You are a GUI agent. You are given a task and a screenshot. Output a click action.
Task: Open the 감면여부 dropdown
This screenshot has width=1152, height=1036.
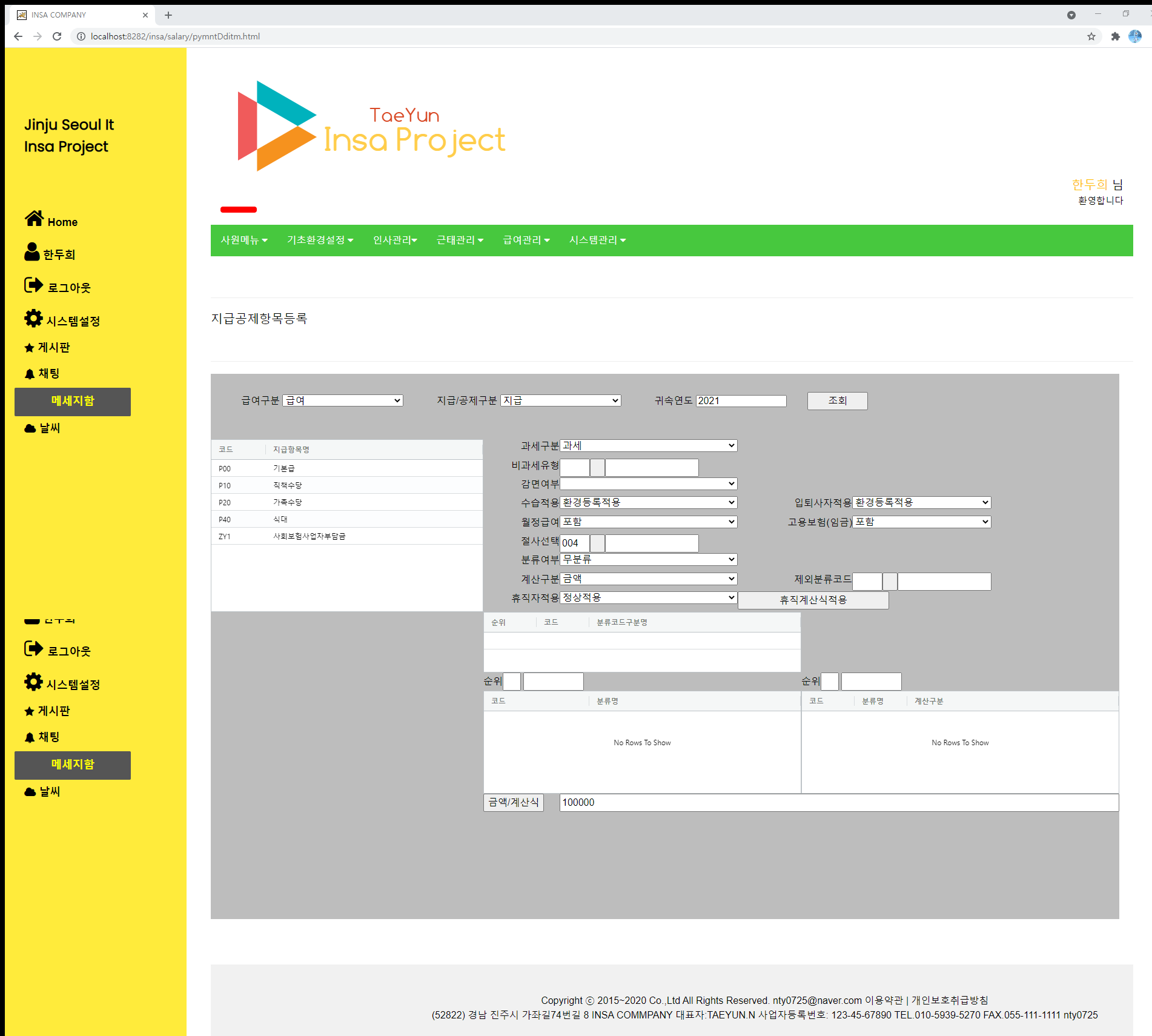point(649,483)
